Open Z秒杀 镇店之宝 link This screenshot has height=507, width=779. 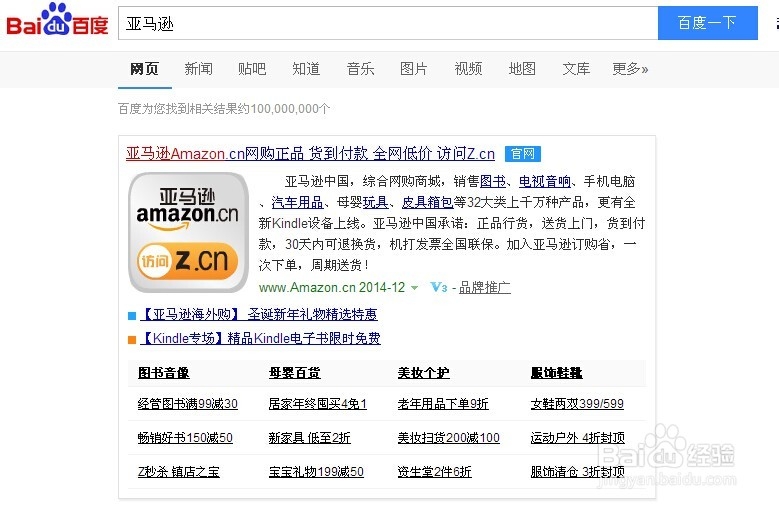click(179, 471)
